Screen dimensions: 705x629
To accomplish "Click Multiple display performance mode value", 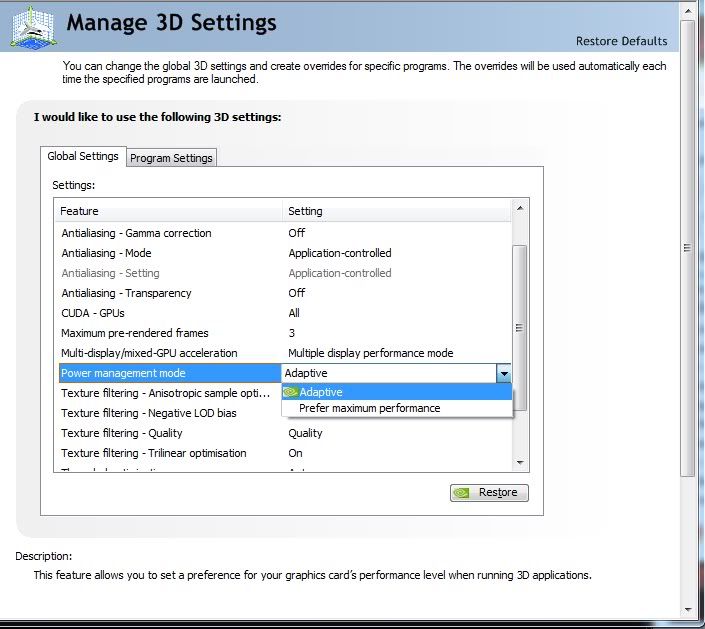I will [x=370, y=353].
